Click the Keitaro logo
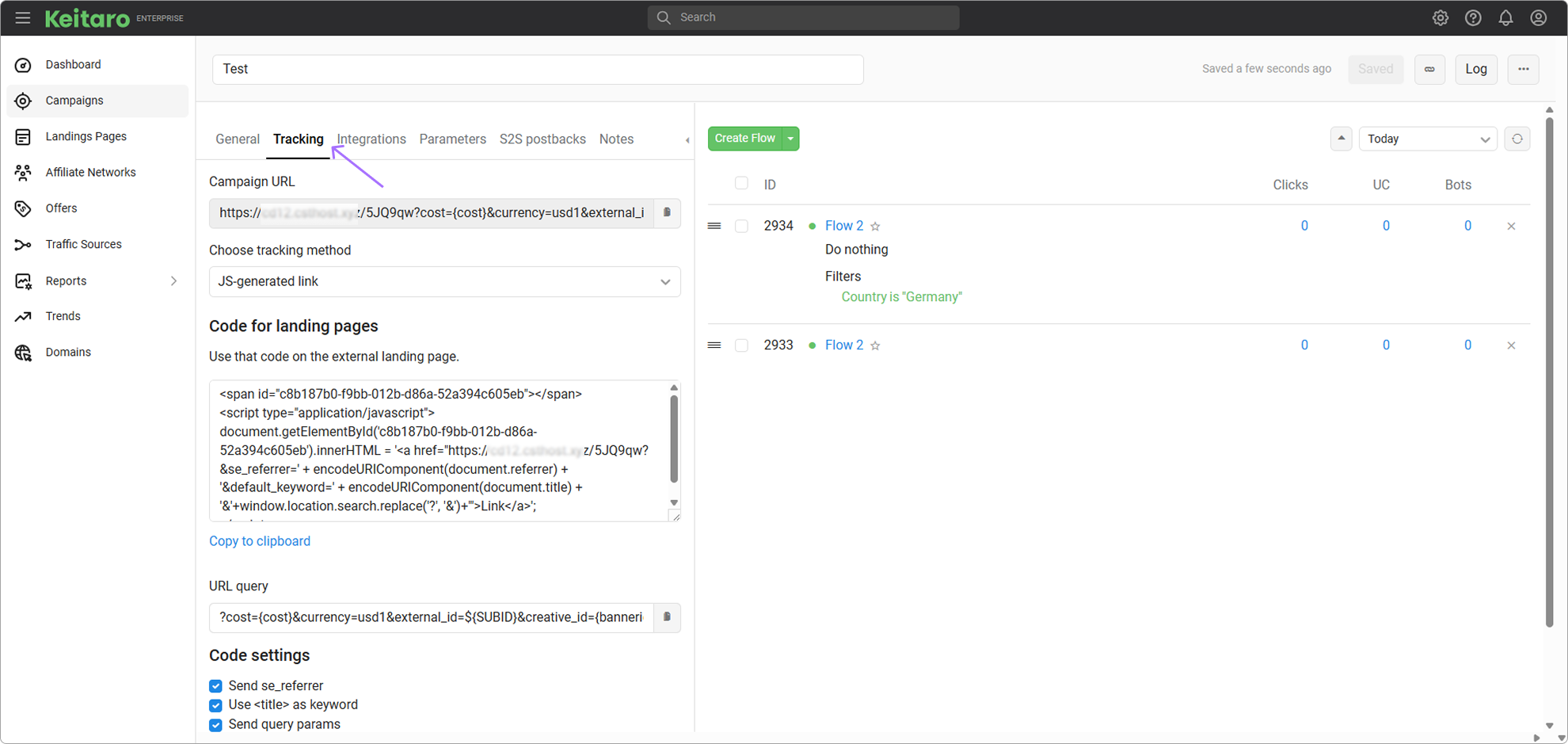Image resolution: width=1568 pixels, height=744 pixels. point(87,17)
